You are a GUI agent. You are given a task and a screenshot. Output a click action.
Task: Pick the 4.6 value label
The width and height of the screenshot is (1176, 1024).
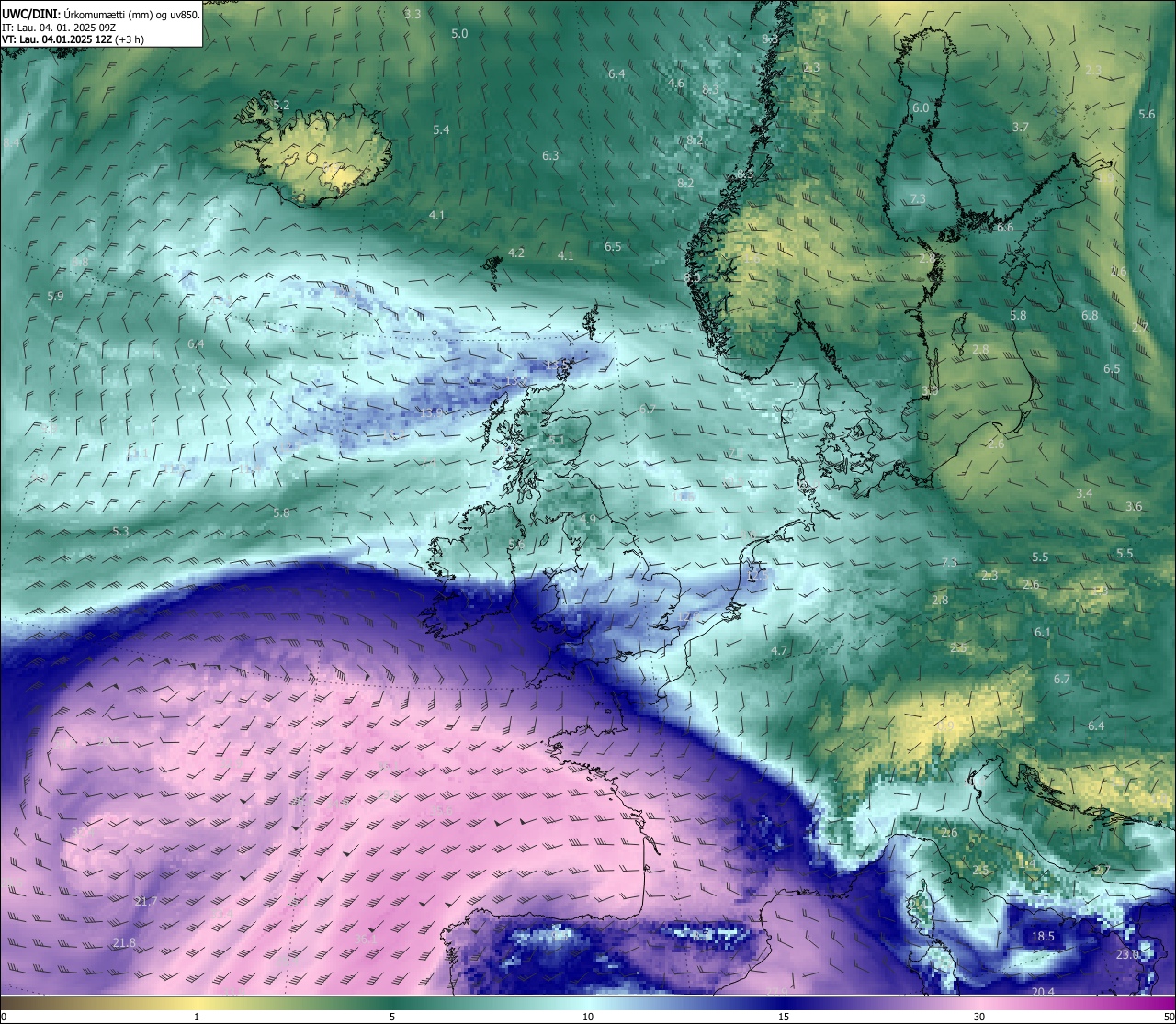coord(676,84)
